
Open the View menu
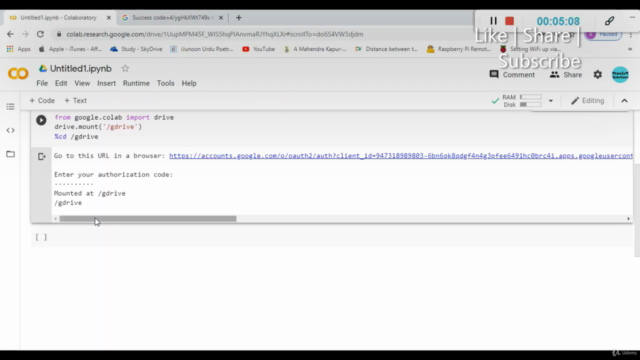click(x=82, y=83)
